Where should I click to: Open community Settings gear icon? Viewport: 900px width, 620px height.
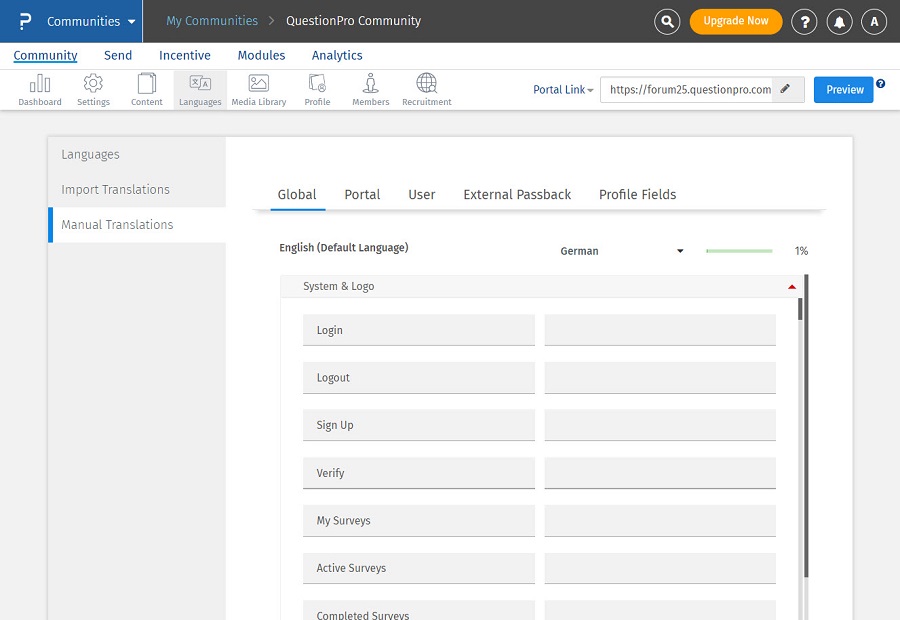coord(93,89)
